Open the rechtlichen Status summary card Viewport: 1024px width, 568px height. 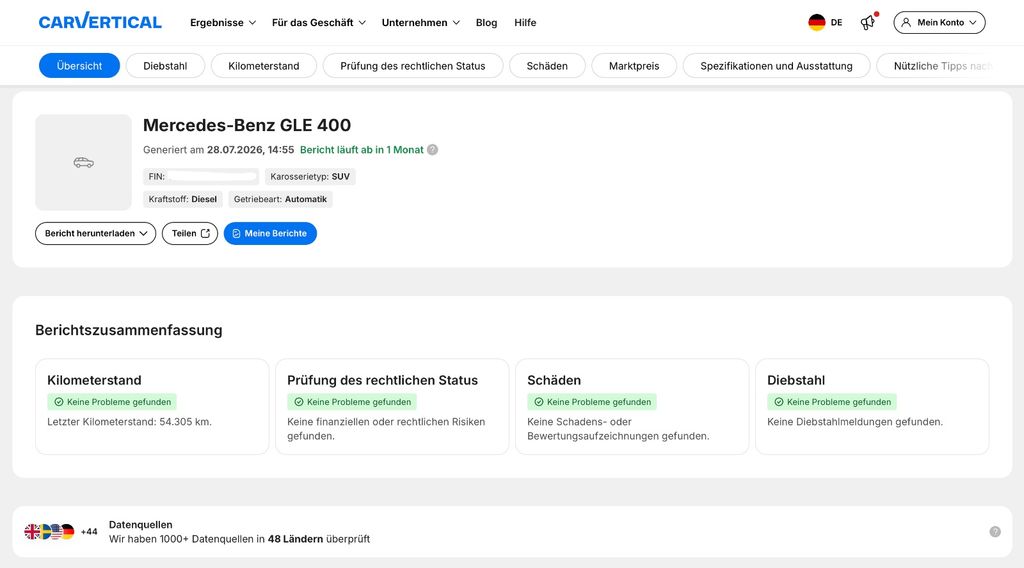(392, 406)
